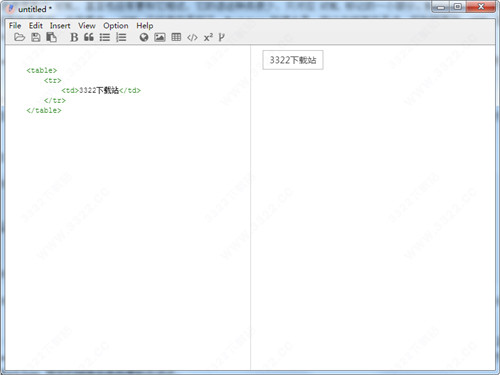Close the untitled window

481,7
